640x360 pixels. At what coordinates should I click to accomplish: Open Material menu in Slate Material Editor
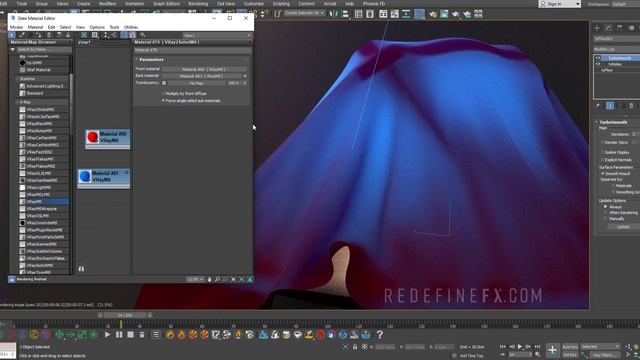tap(35, 27)
